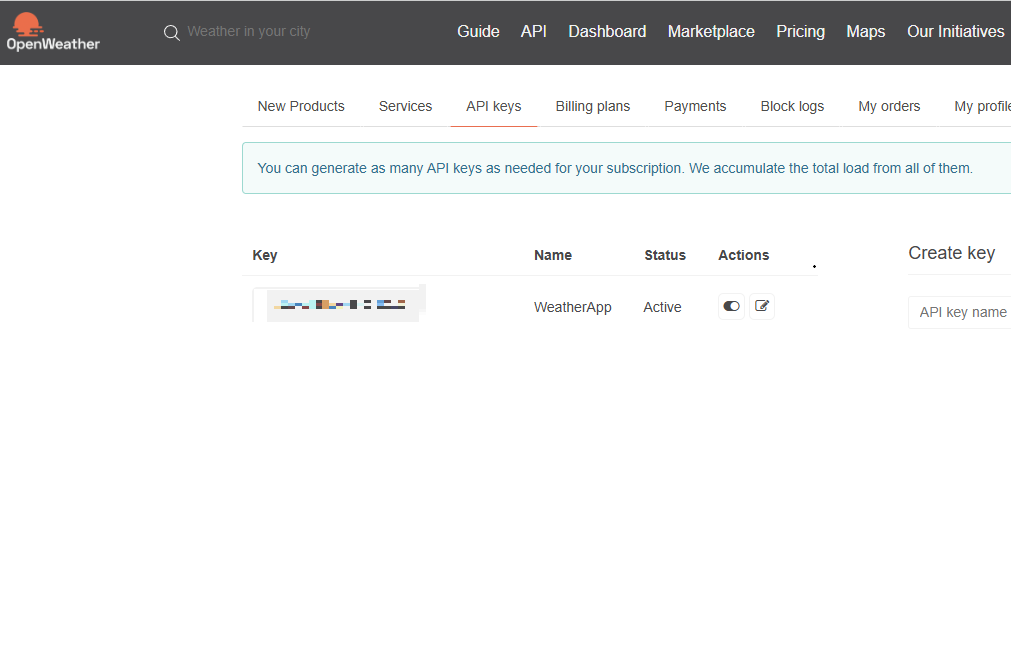
Task: Click the search magnifier icon
Action: click(x=171, y=32)
